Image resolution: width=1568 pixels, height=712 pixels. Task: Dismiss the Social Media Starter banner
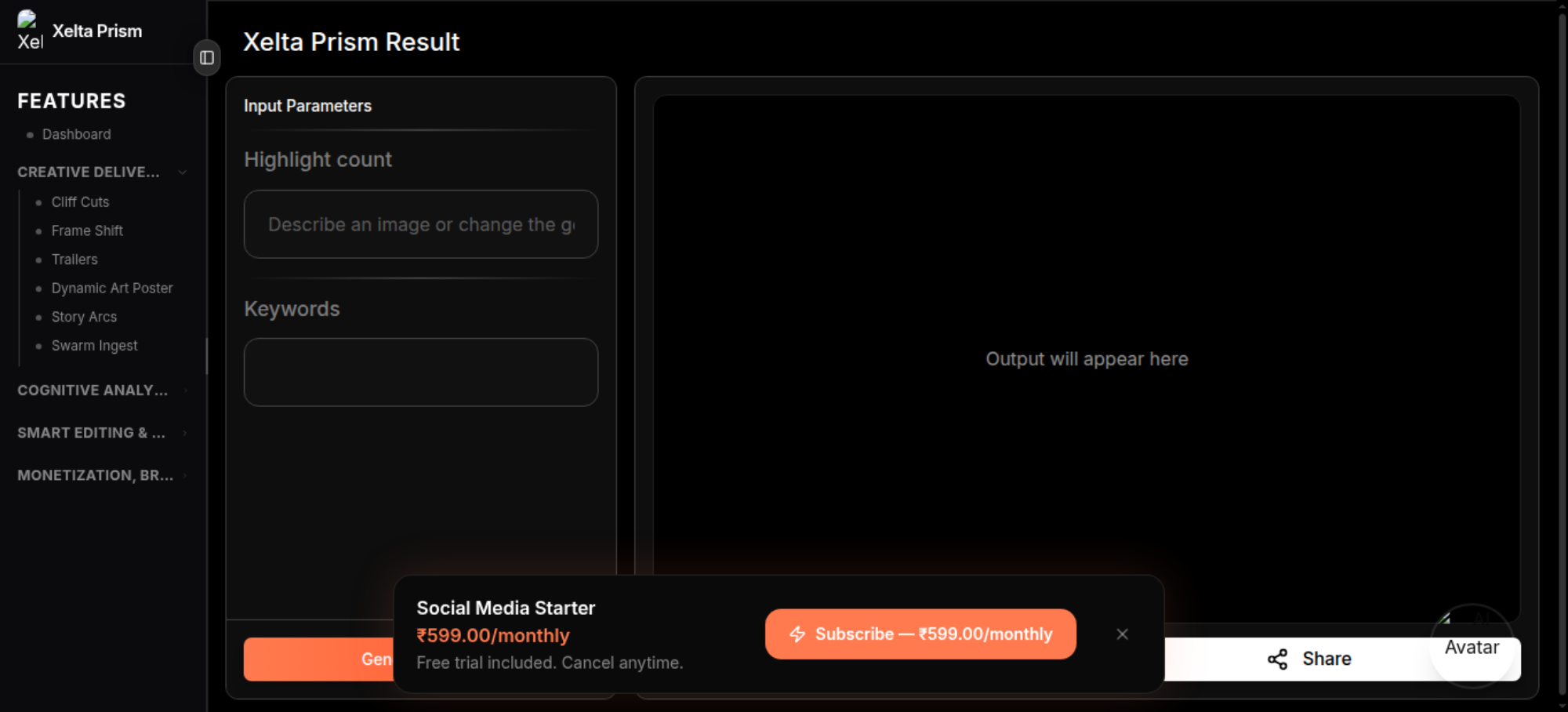(1123, 634)
